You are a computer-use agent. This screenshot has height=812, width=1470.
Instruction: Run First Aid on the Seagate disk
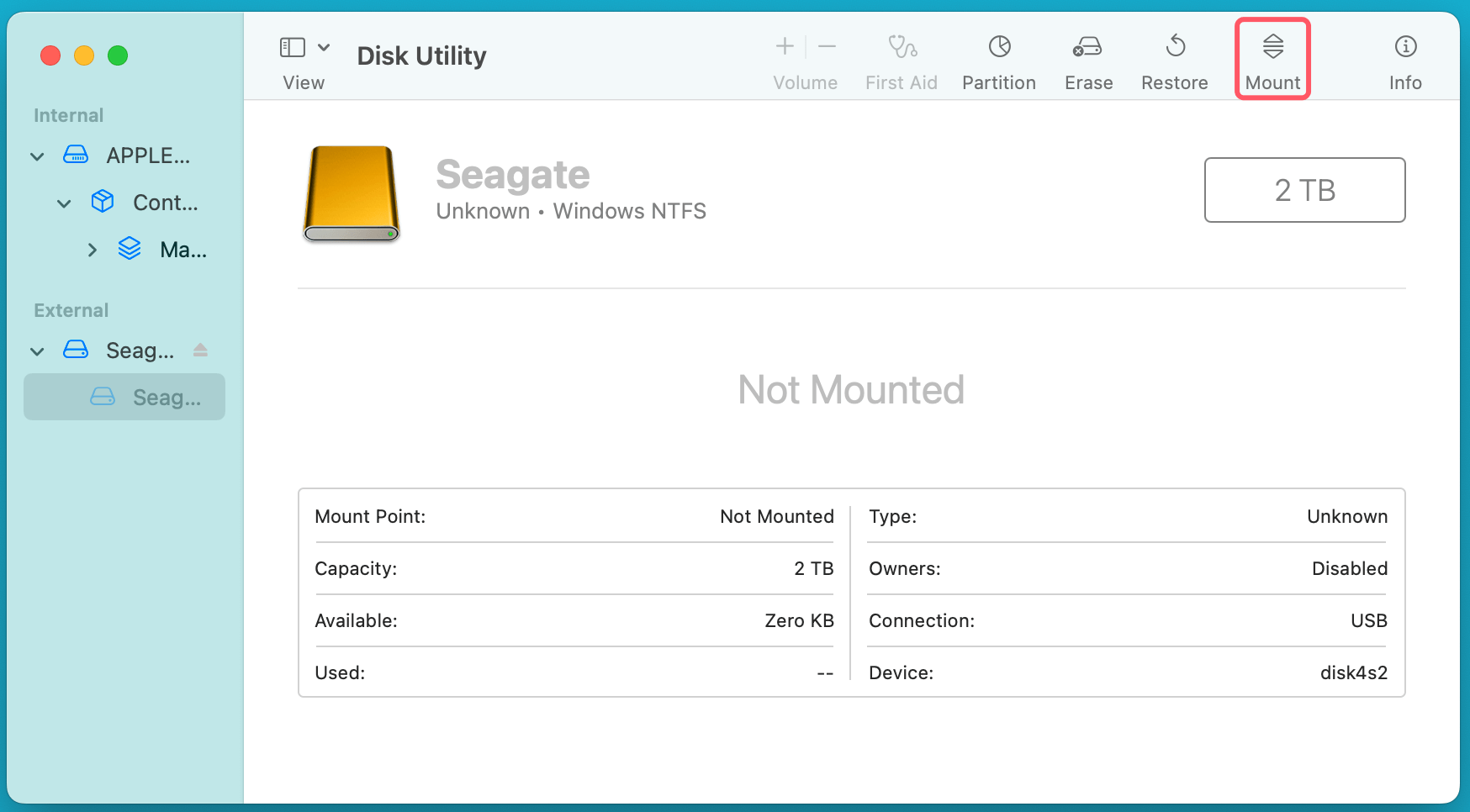tap(901, 59)
